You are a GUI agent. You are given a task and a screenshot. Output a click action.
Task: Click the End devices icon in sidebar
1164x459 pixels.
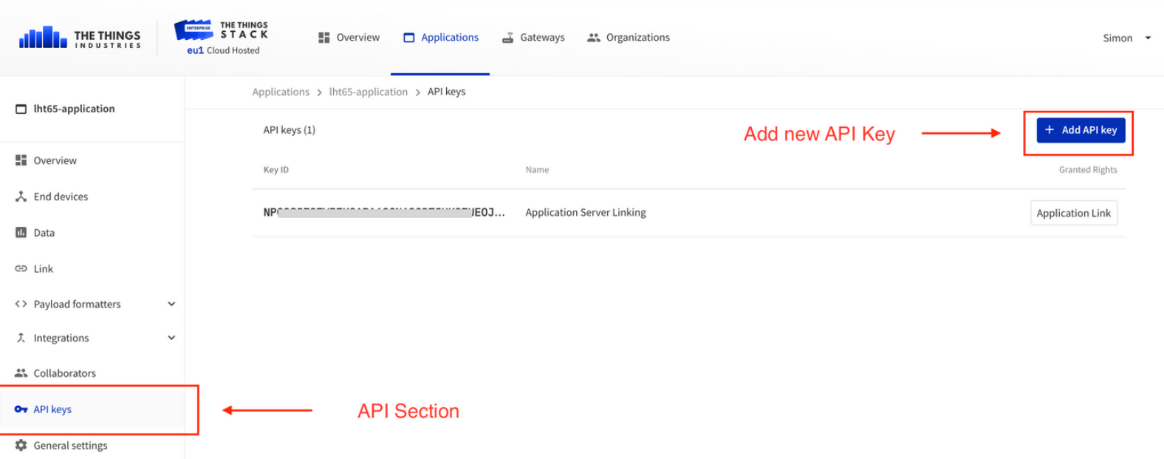coord(21,197)
